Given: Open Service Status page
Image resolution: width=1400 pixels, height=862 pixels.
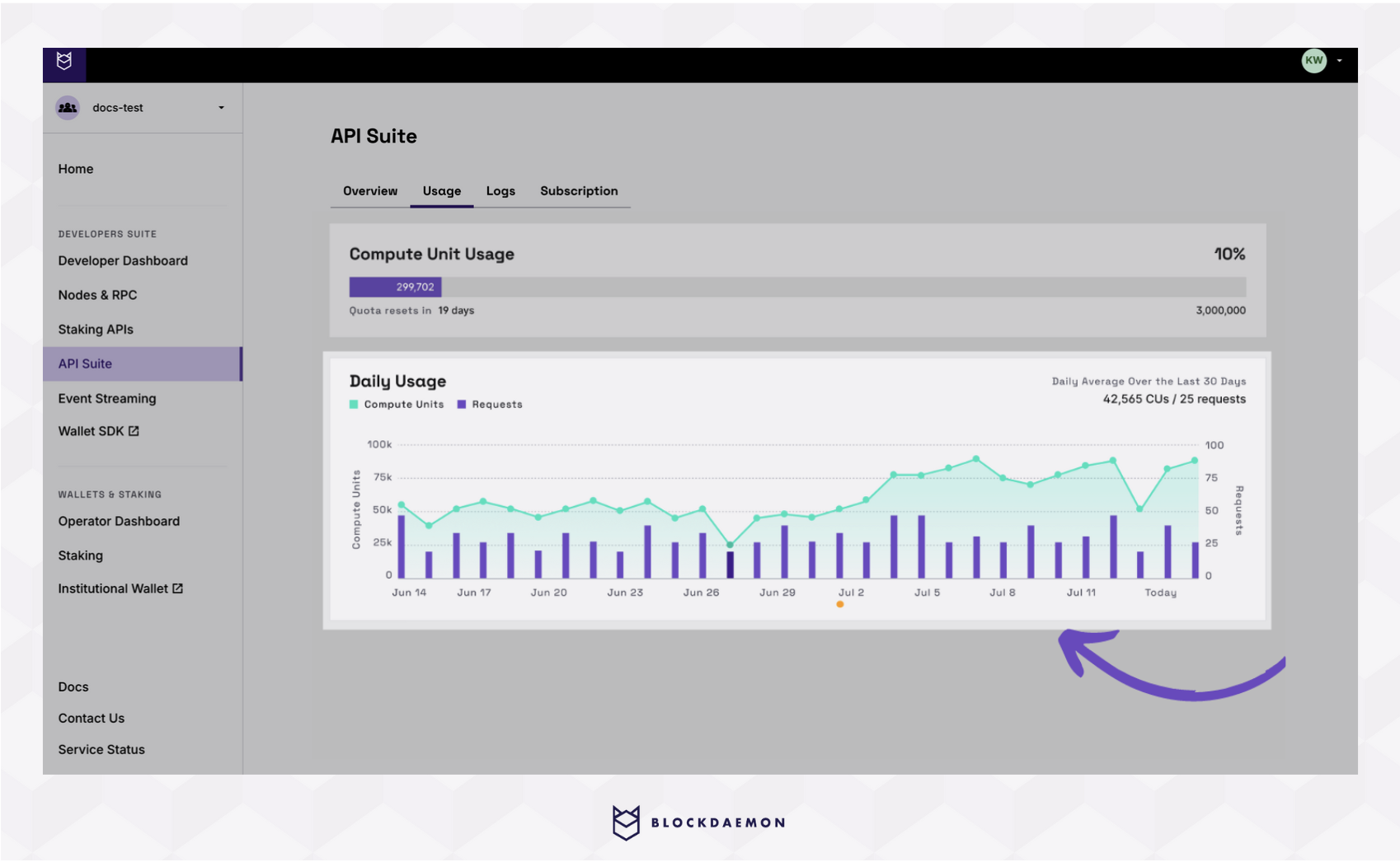Looking at the screenshot, I should [101, 750].
